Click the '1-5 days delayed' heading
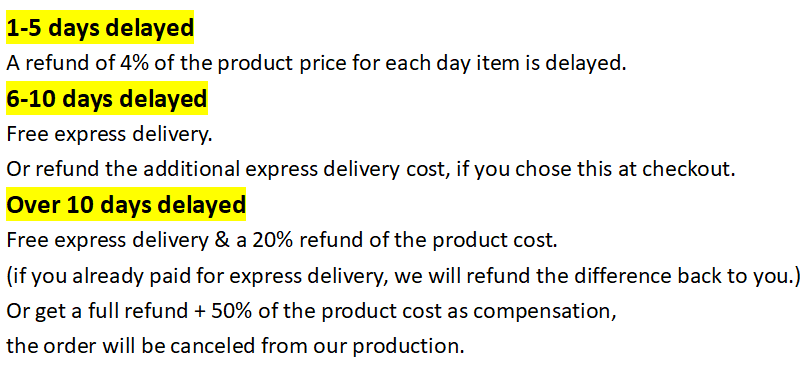This screenshot has width=811, height=365. coord(100,27)
